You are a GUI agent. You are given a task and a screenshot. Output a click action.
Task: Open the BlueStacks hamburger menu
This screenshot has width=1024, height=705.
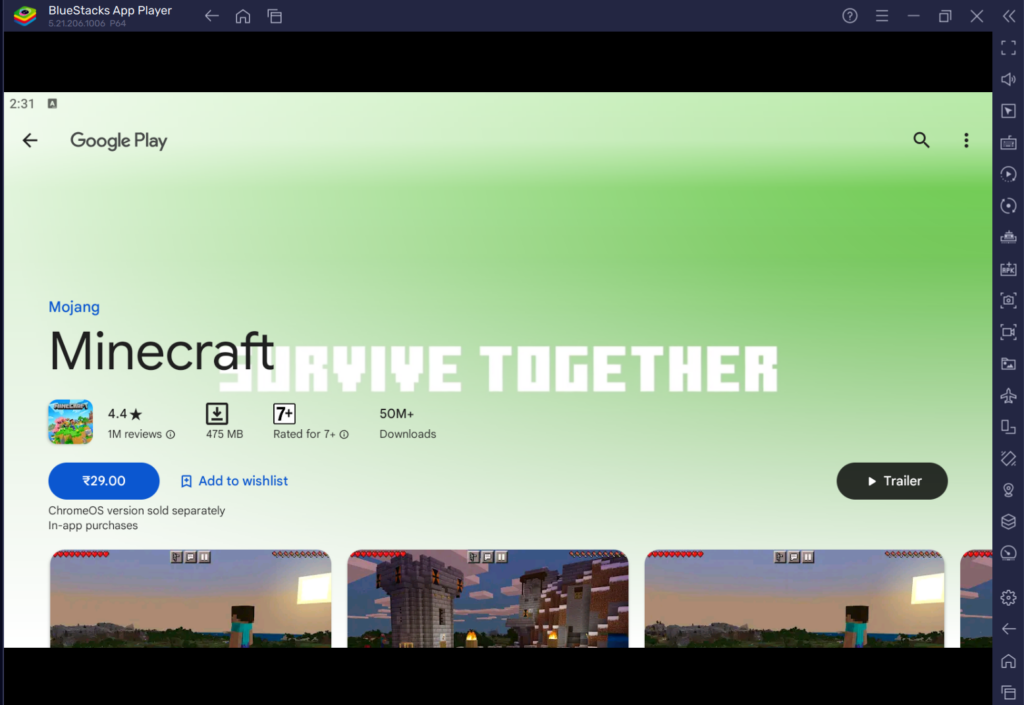point(881,16)
